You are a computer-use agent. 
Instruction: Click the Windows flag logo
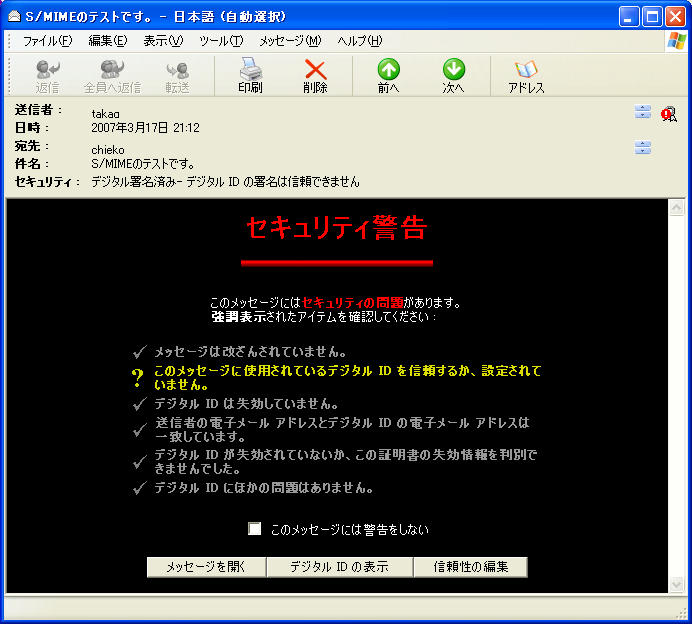point(677,41)
